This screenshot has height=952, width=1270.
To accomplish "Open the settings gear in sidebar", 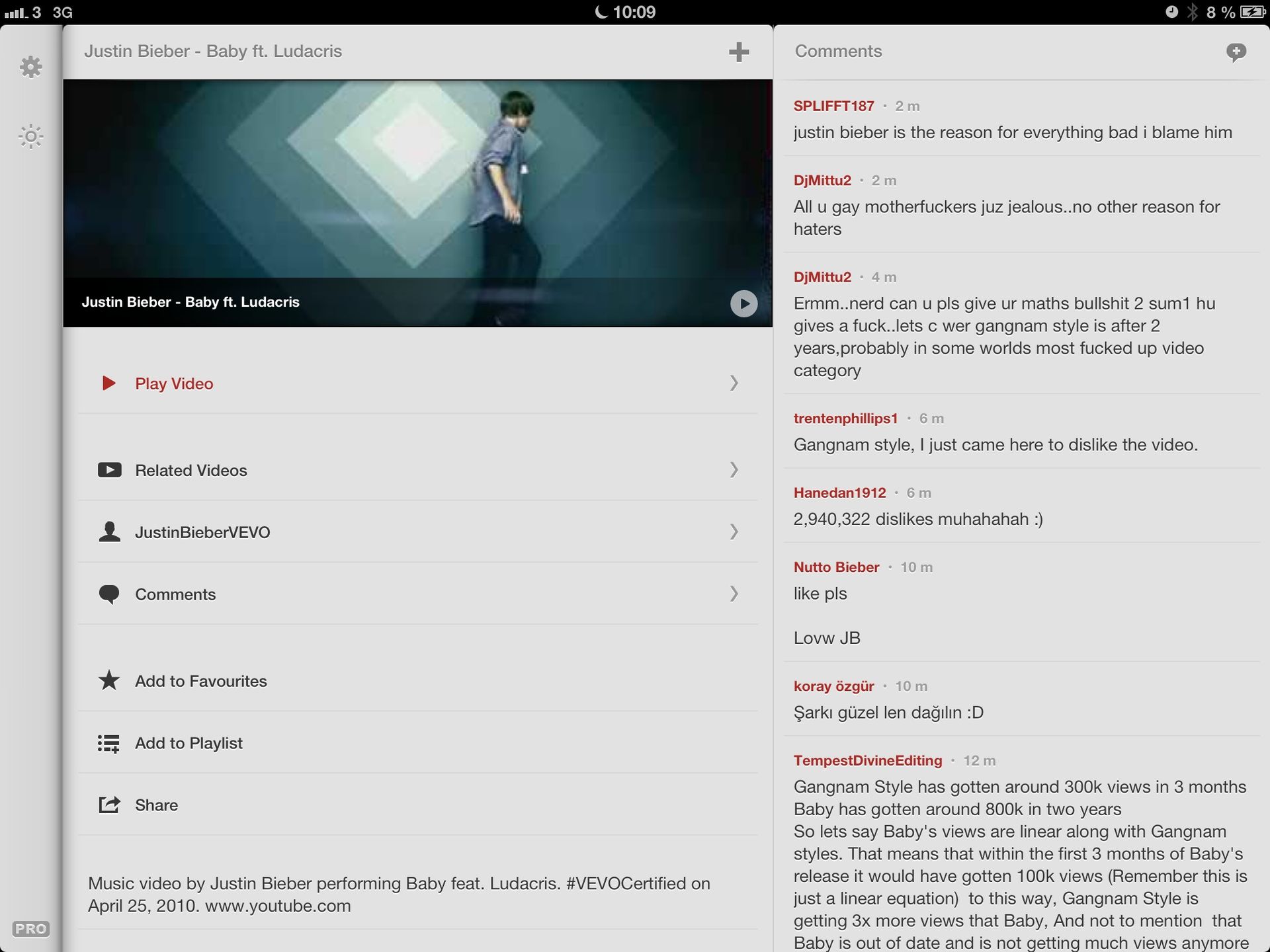I will pyautogui.click(x=30, y=67).
